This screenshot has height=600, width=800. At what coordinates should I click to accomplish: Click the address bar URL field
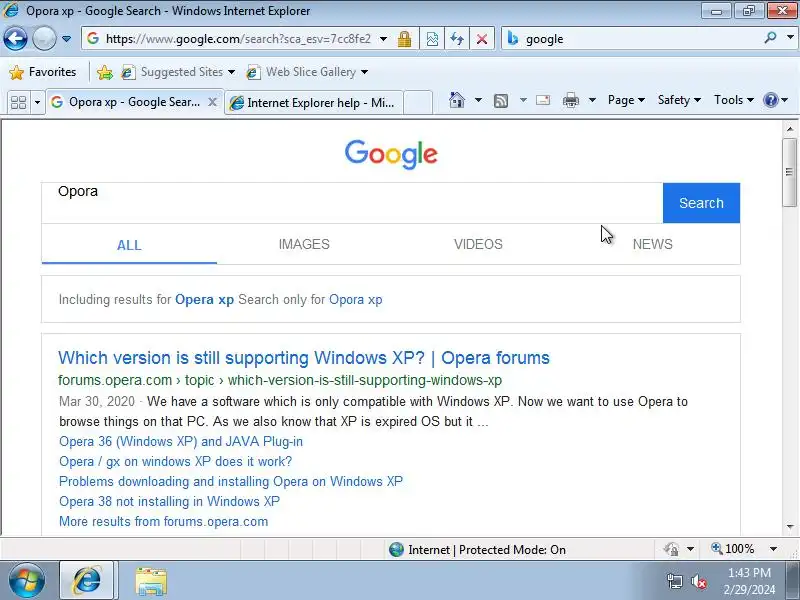pyautogui.click(x=238, y=39)
